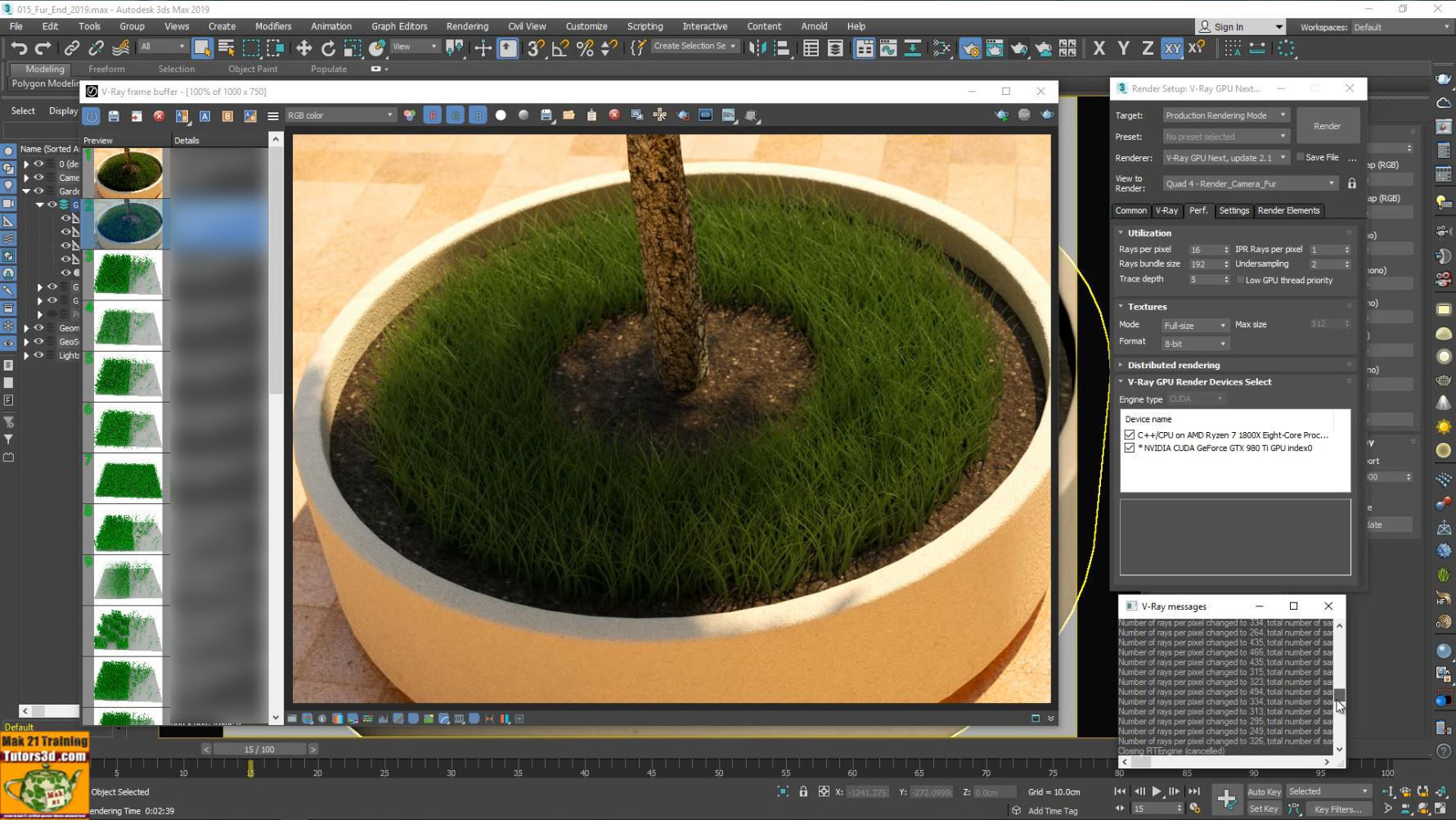The width and height of the screenshot is (1456, 820).
Task: Click the Mirror tool icon
Action: (757, 48)
